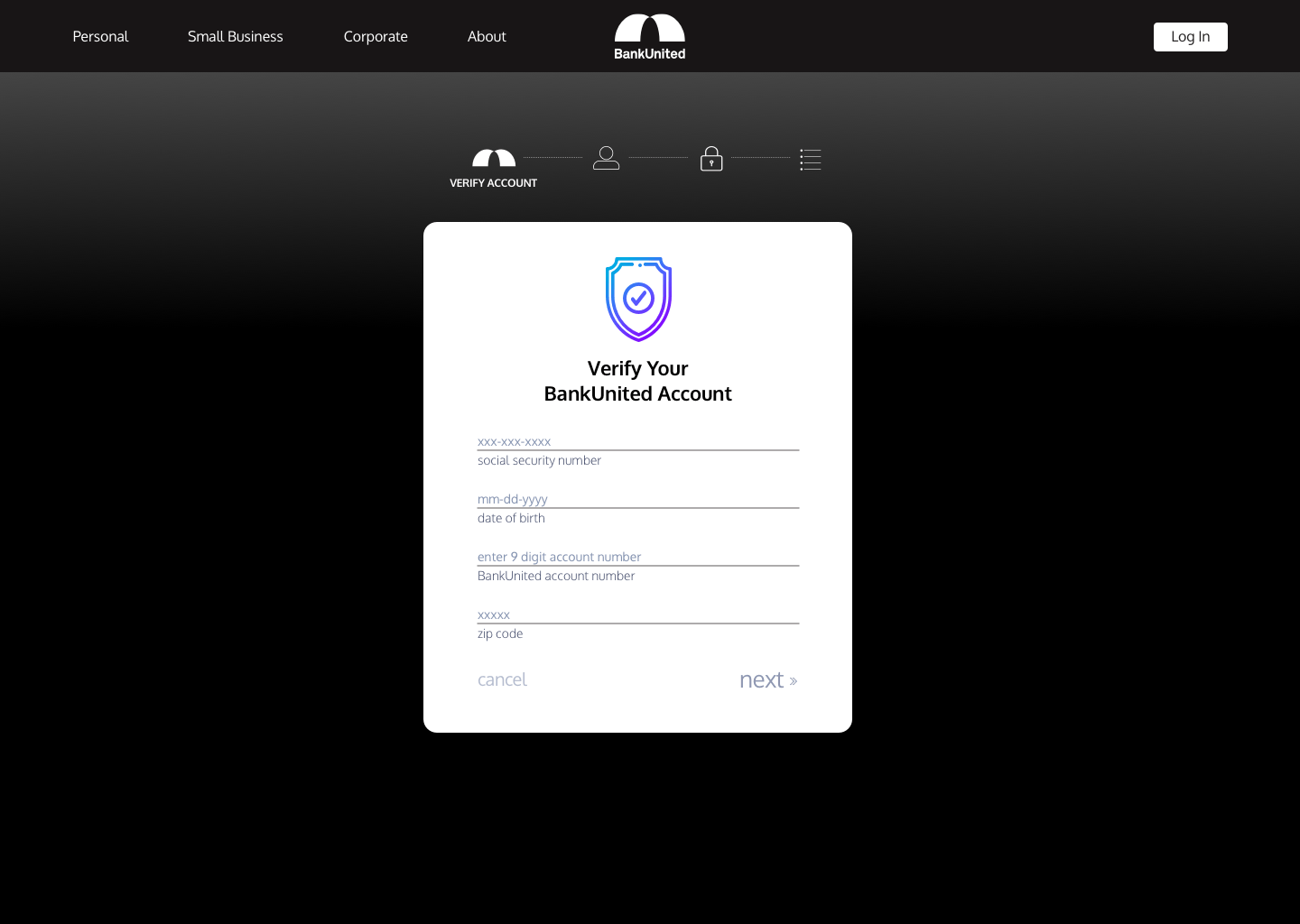Click the list summary step icon
The width and height of the screenshot is (1300, 924).
[x=811, y=159]
